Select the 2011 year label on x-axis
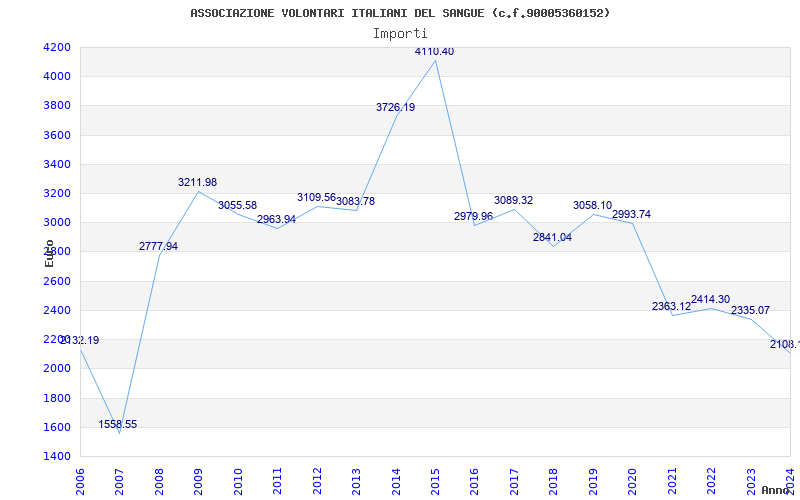The image size is (800, 500). [x=278, y=482]
